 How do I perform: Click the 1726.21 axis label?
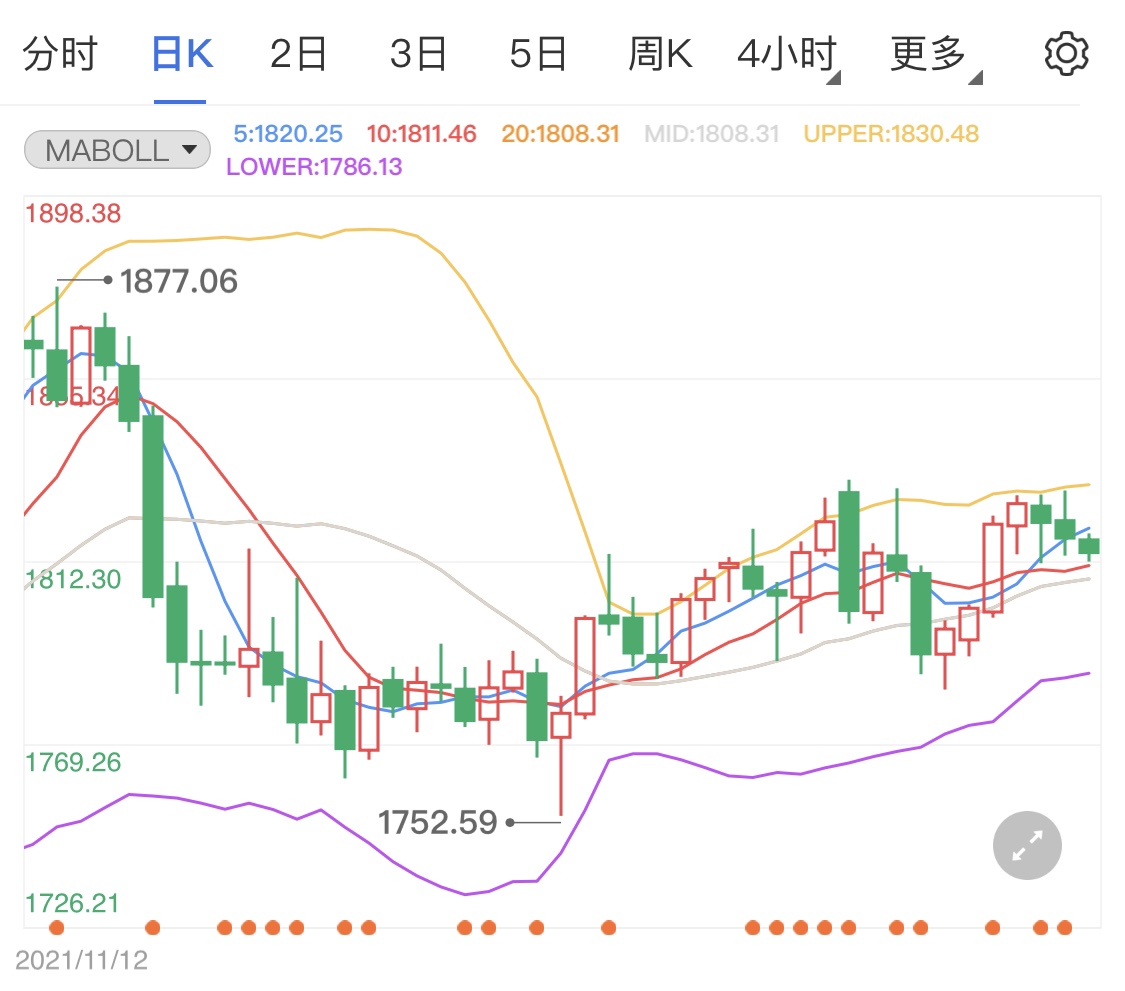point(72,903)
